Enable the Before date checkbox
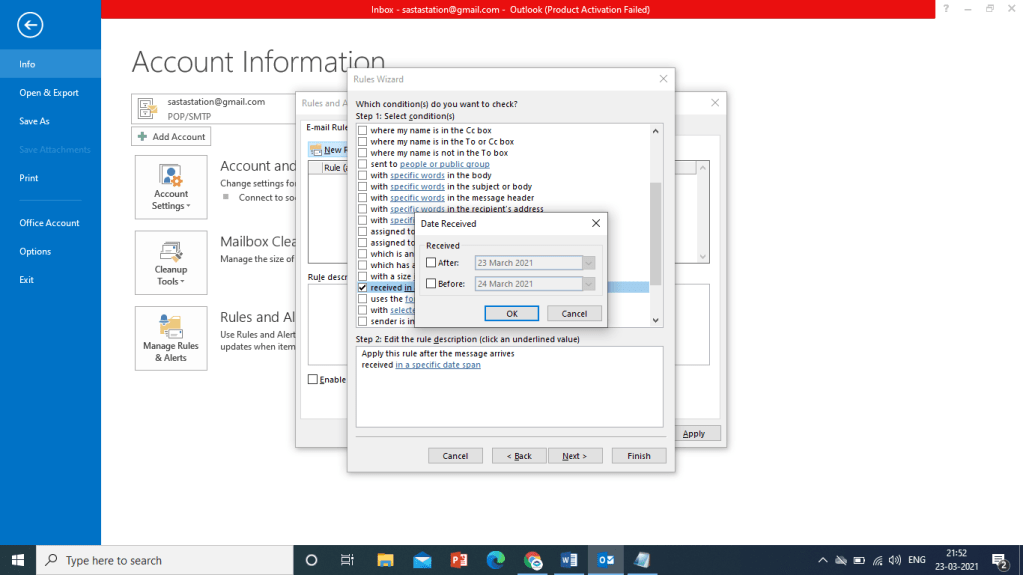 click(x=431, y=284)
